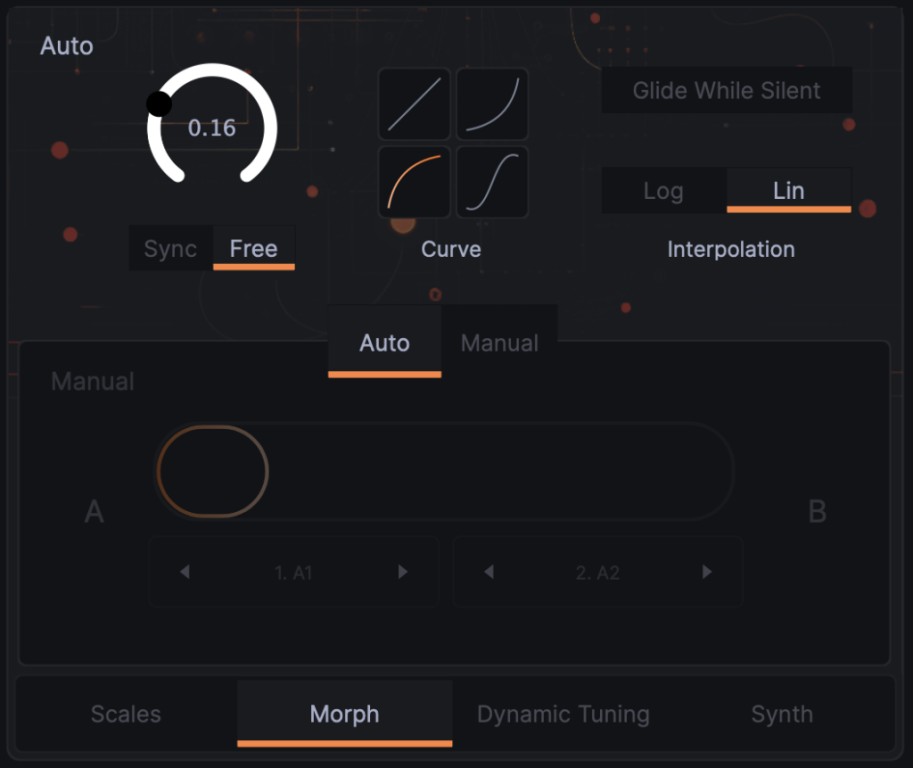Click the A to B morph slider handle
The width and height of the screenshot is (913, 768).
pos(213,471)
